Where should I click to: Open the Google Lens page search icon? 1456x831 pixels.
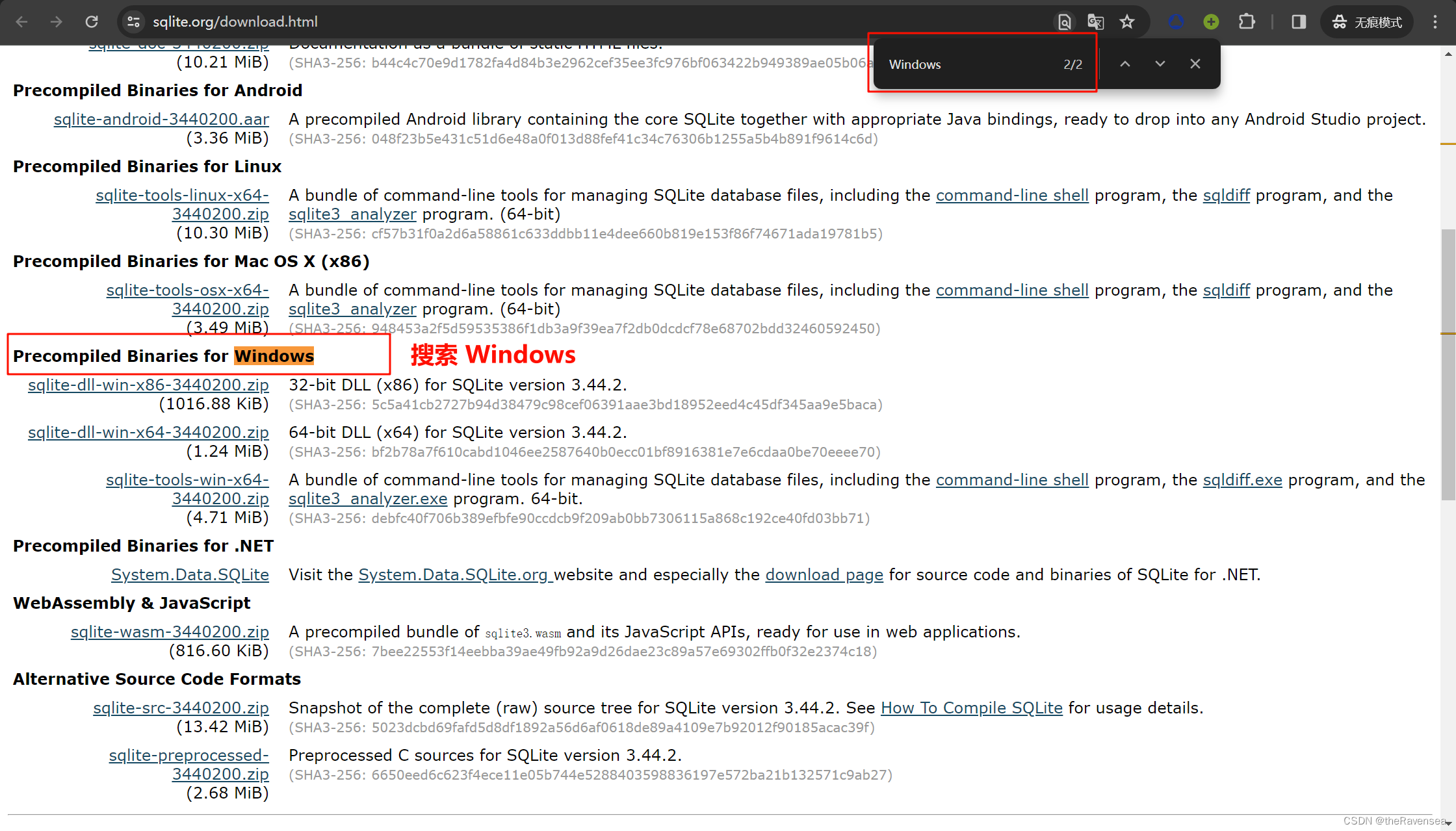1064,22
